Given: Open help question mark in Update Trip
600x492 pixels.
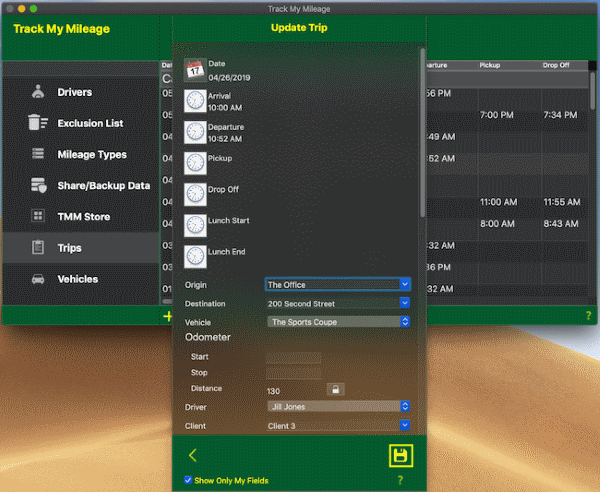Looking at the screenshot, I should pyautogui.click(x=400, y=481).
